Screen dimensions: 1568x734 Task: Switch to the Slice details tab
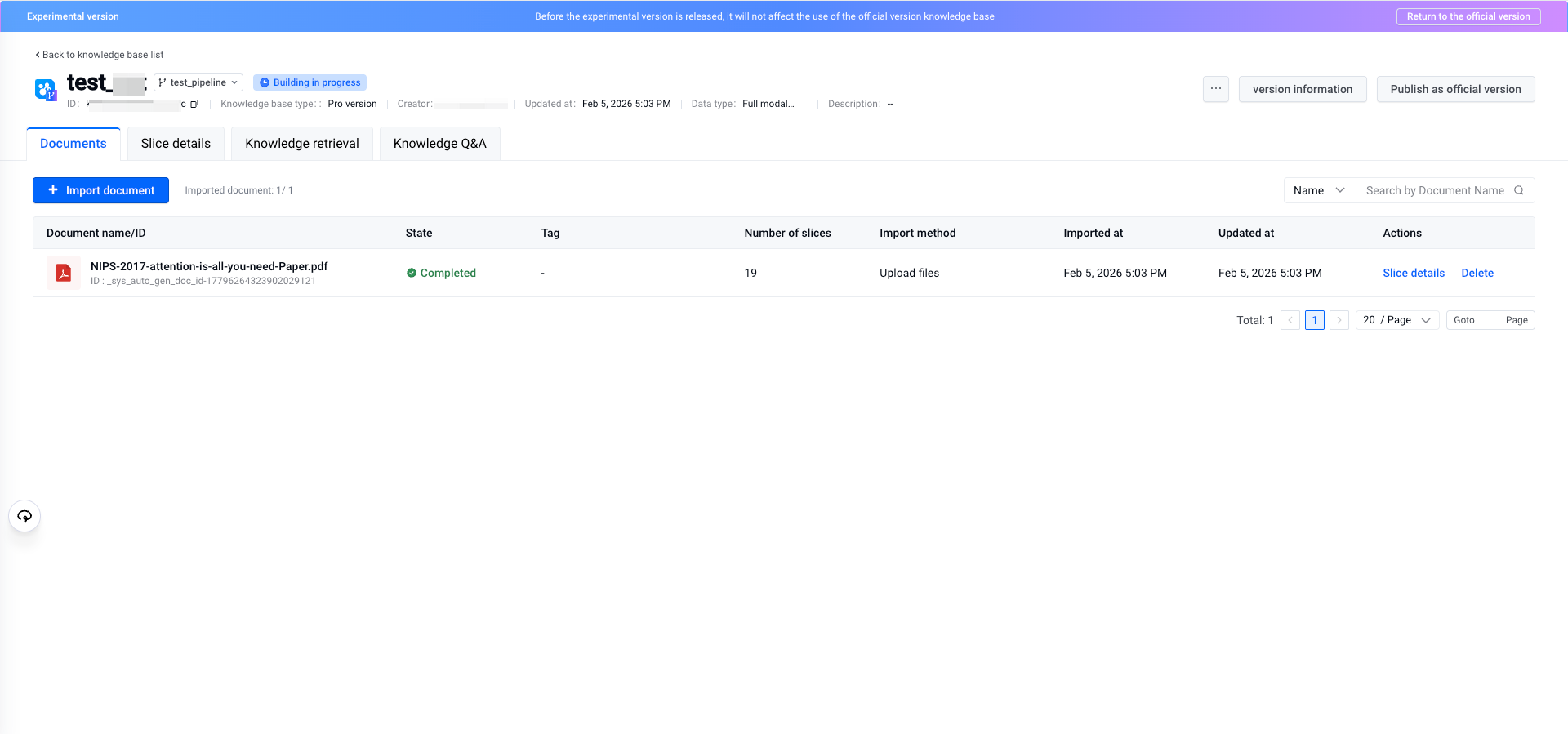click(x=176, y=144)
